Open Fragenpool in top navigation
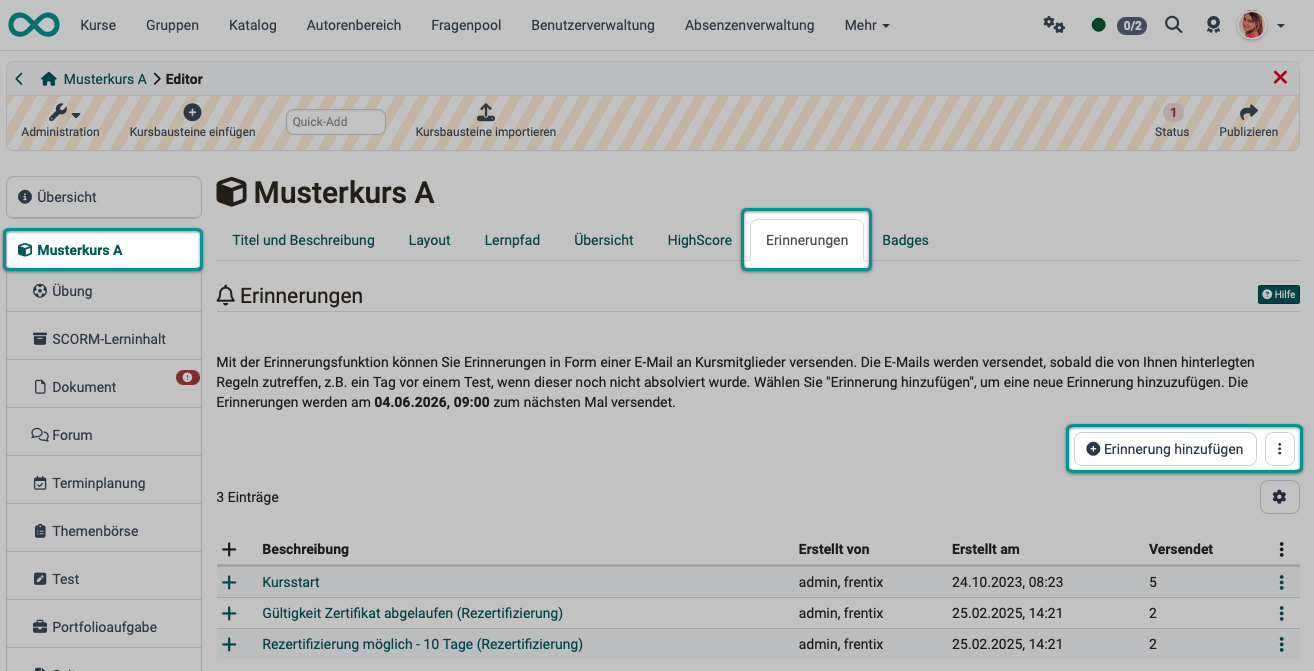The height and width of the screenshot is (671, 1314). pyautogui.click(x=466, y=25)
